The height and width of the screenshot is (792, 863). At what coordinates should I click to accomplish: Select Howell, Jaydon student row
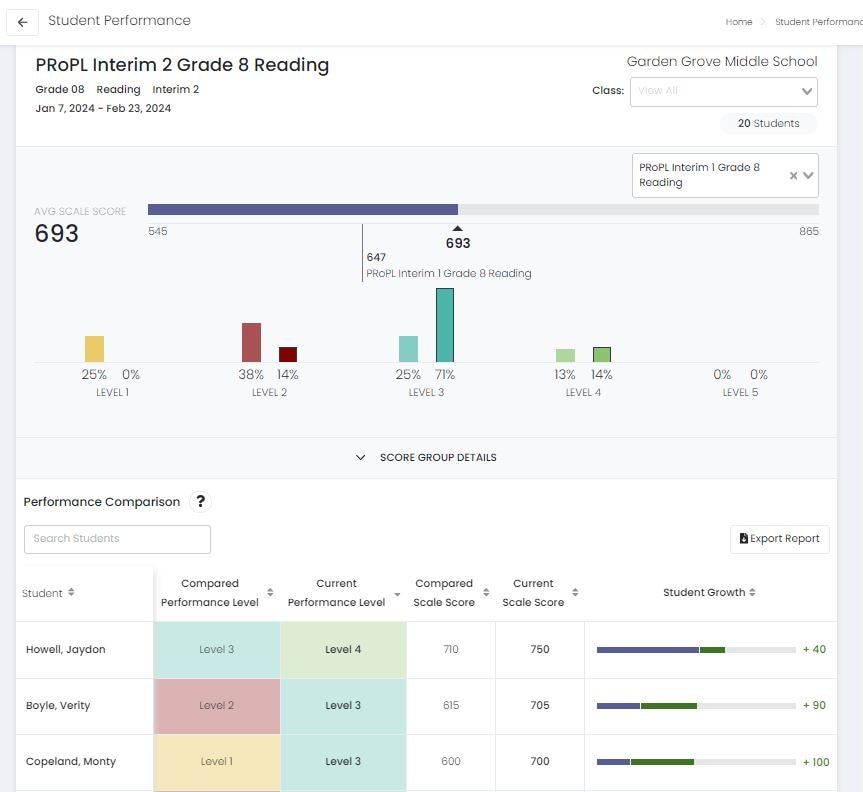tap(66, 650)
